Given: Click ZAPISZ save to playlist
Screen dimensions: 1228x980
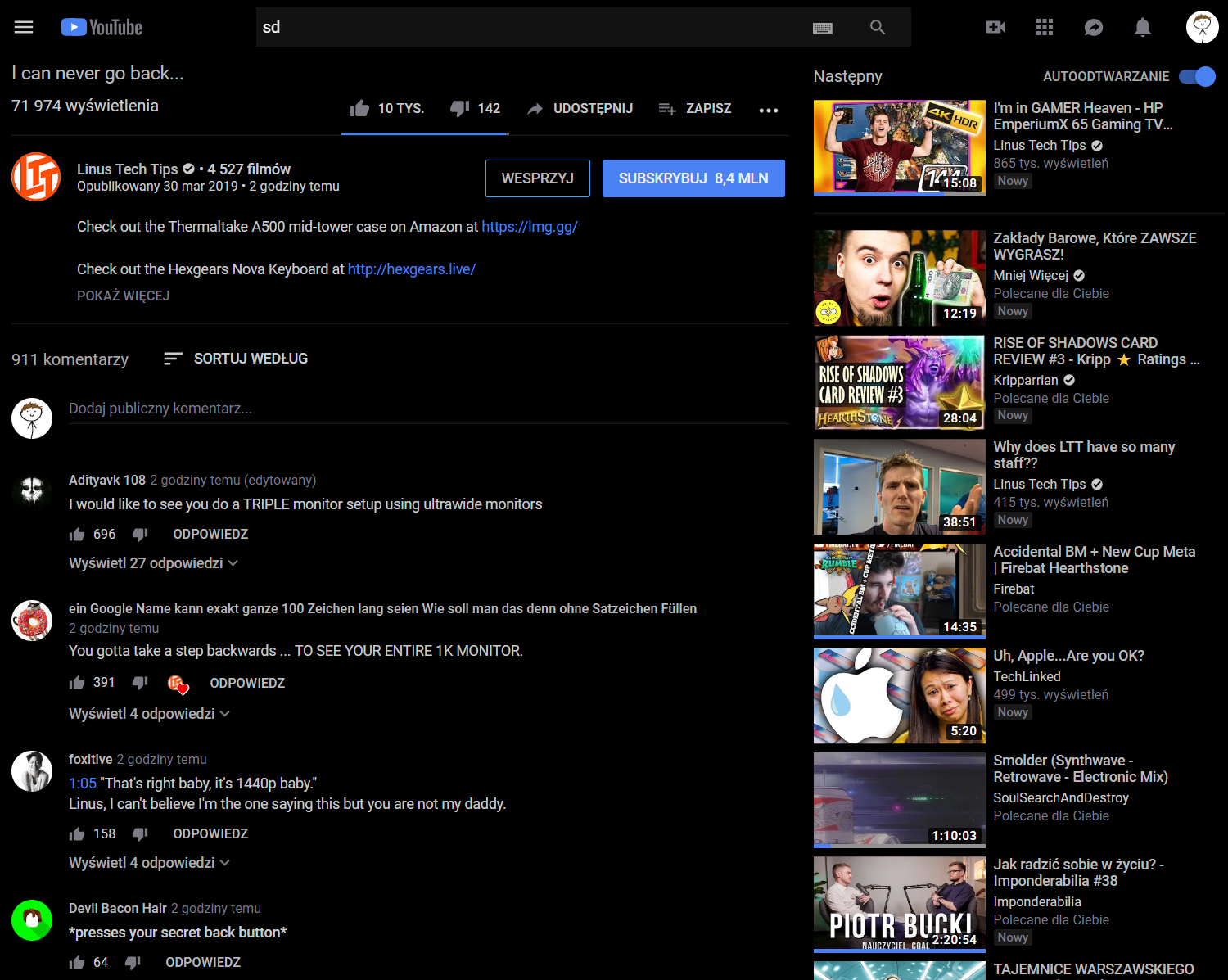Looking at the screenshot, I should (x=695, y=108).
